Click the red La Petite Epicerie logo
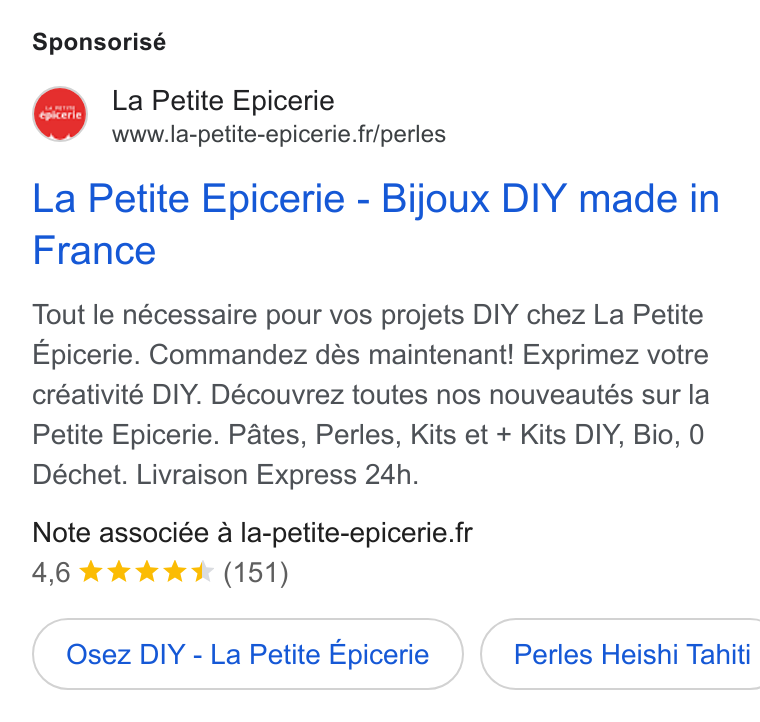This screenshot has width=760, height=722. pyautogui.click(x=60, y=114)
